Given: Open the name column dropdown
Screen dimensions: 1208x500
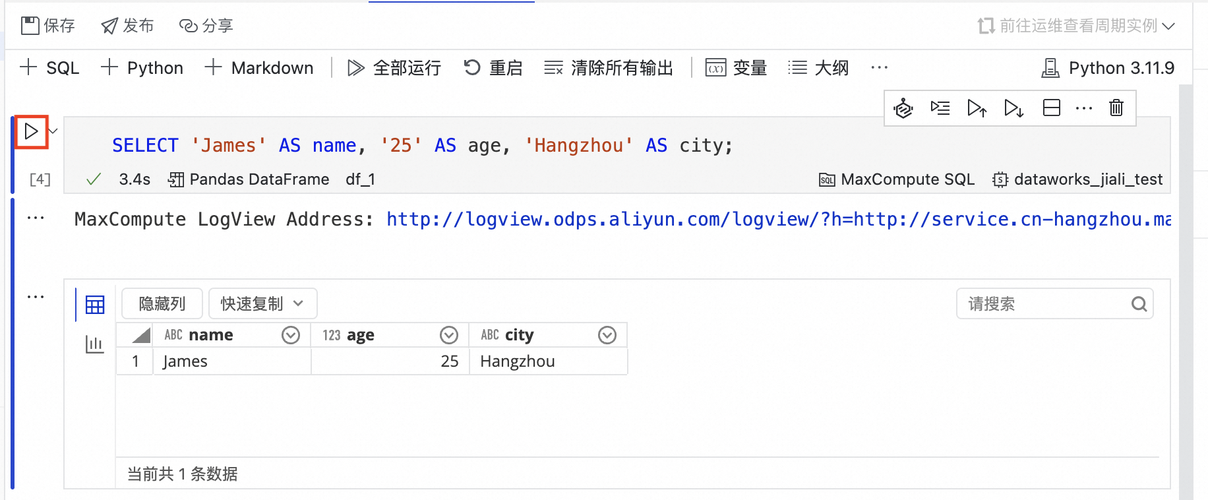Looking at the screenshot, I should click(291, 336).
